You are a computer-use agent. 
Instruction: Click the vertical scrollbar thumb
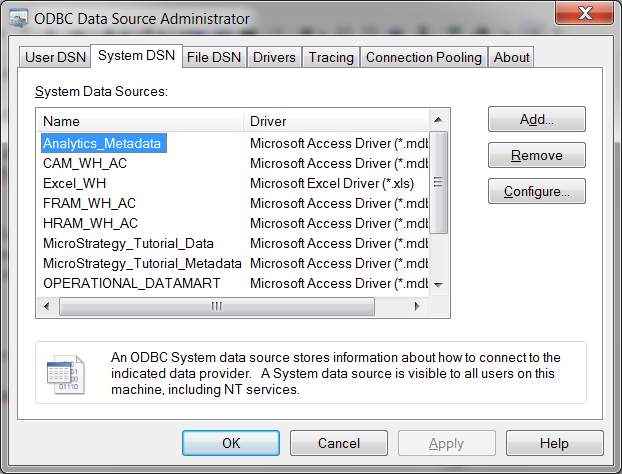[438, 183]
